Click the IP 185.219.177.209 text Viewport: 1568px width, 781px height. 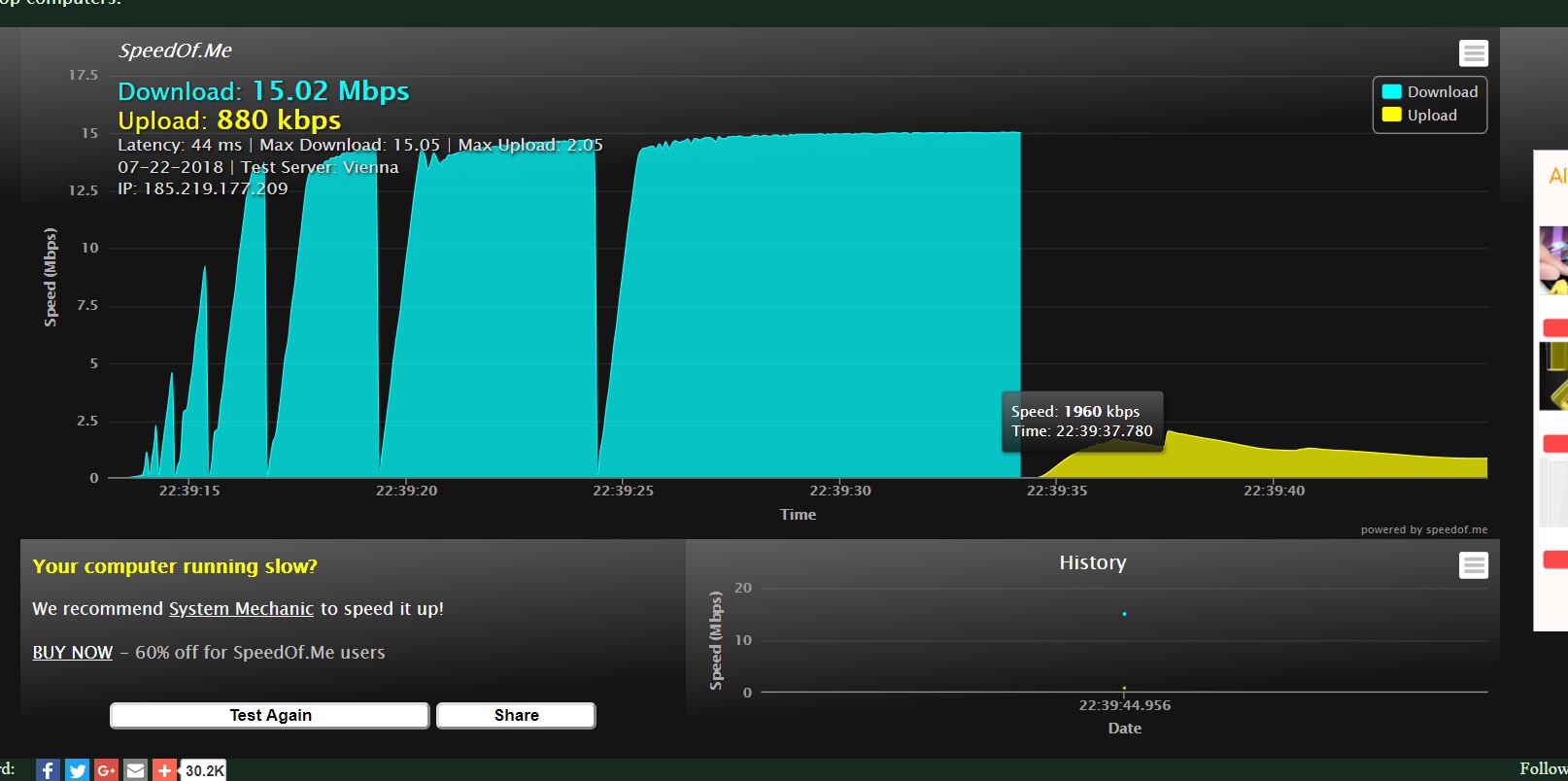[x=203, y=188]
